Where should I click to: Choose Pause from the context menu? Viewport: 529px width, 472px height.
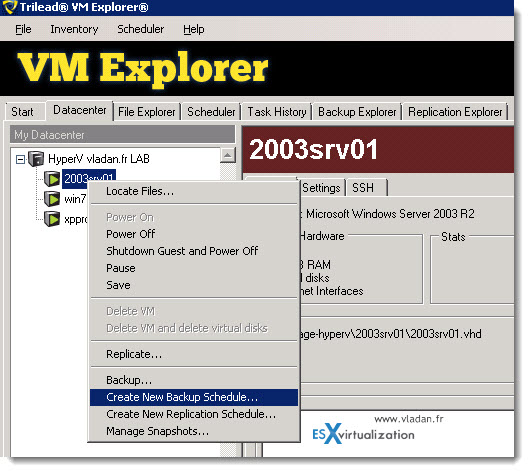tap(194, 268)
